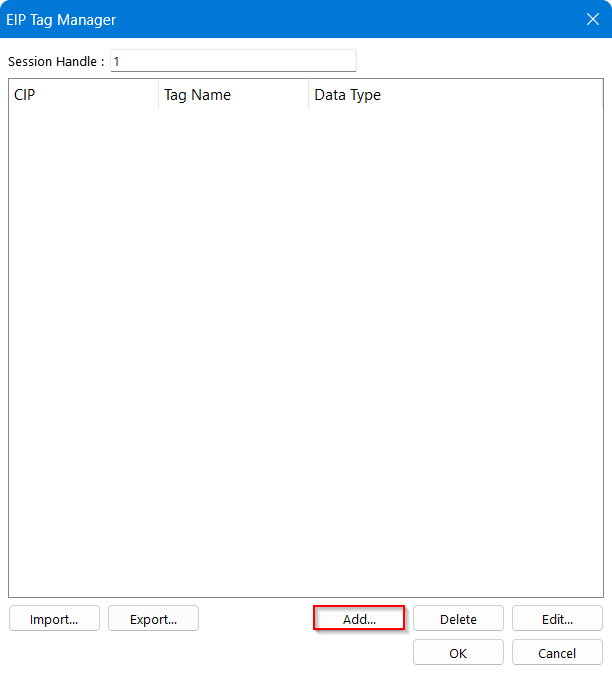Open the Edit... tag dialog

pos(557,618)
